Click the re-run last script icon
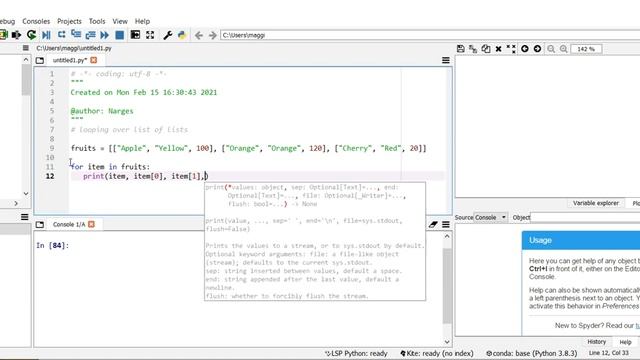The height and width of the screenshot is (360, 640). click(31, 35)
